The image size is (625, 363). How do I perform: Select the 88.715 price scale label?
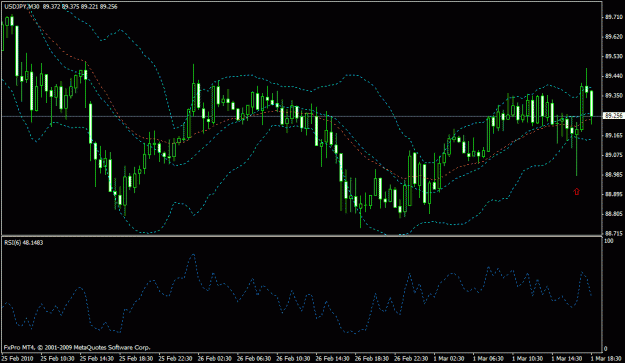613,233
